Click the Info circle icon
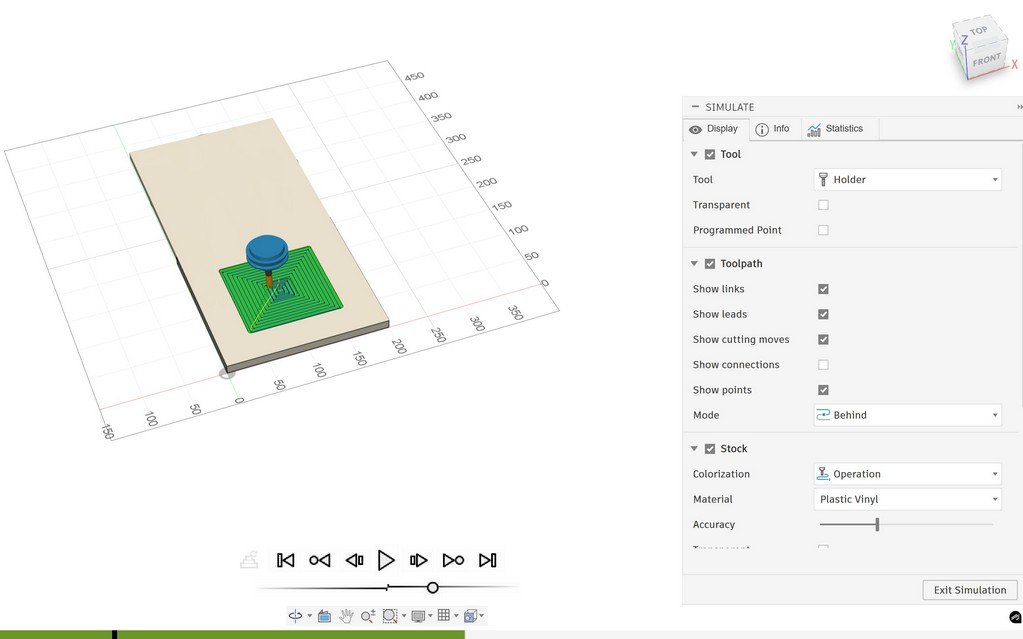Viewport: 1023px width, 639px height. click(x=761, y=129)
